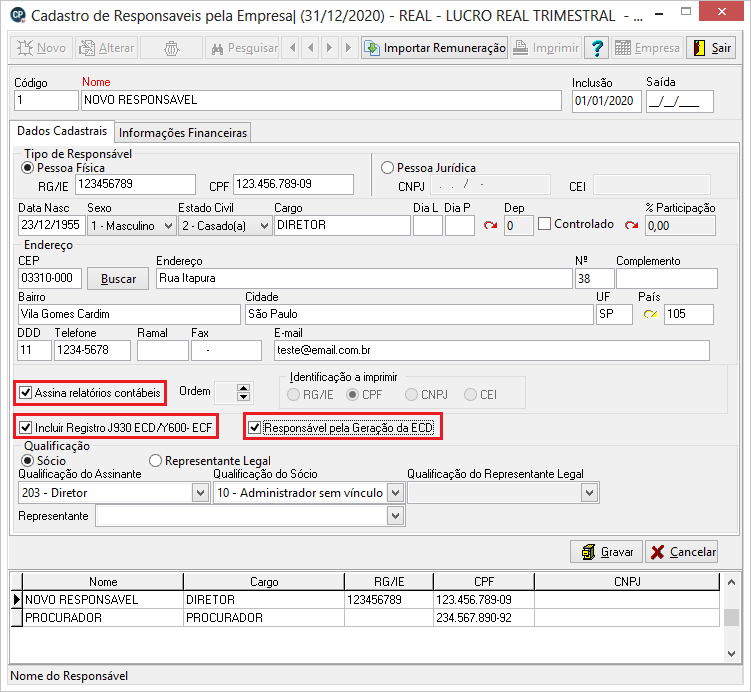The height and width of the screenshot is (692, 751).
Task: Open Qualificação do Assinante dropdown
Action: click(200, 493)
